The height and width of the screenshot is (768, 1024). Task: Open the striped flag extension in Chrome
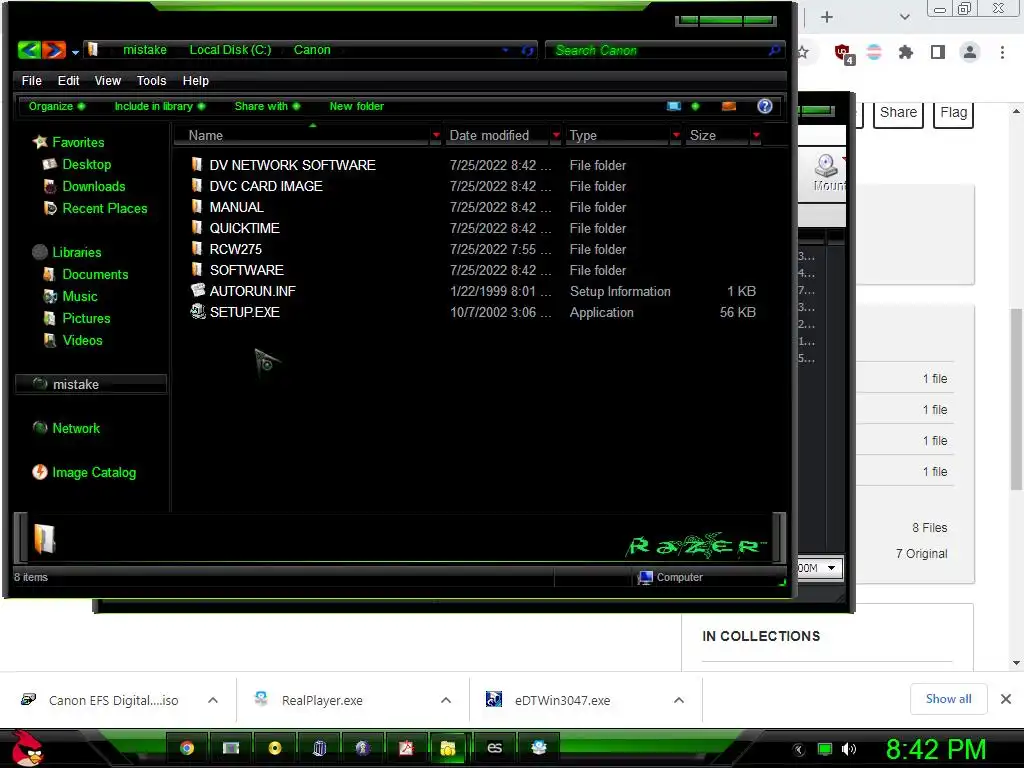click(x=874, y=52)
